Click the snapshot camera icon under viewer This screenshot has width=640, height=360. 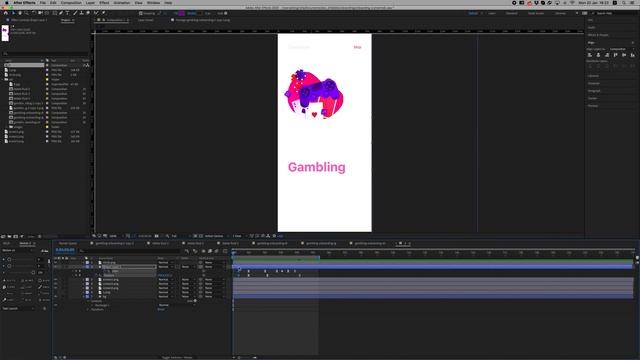point(156,236)
